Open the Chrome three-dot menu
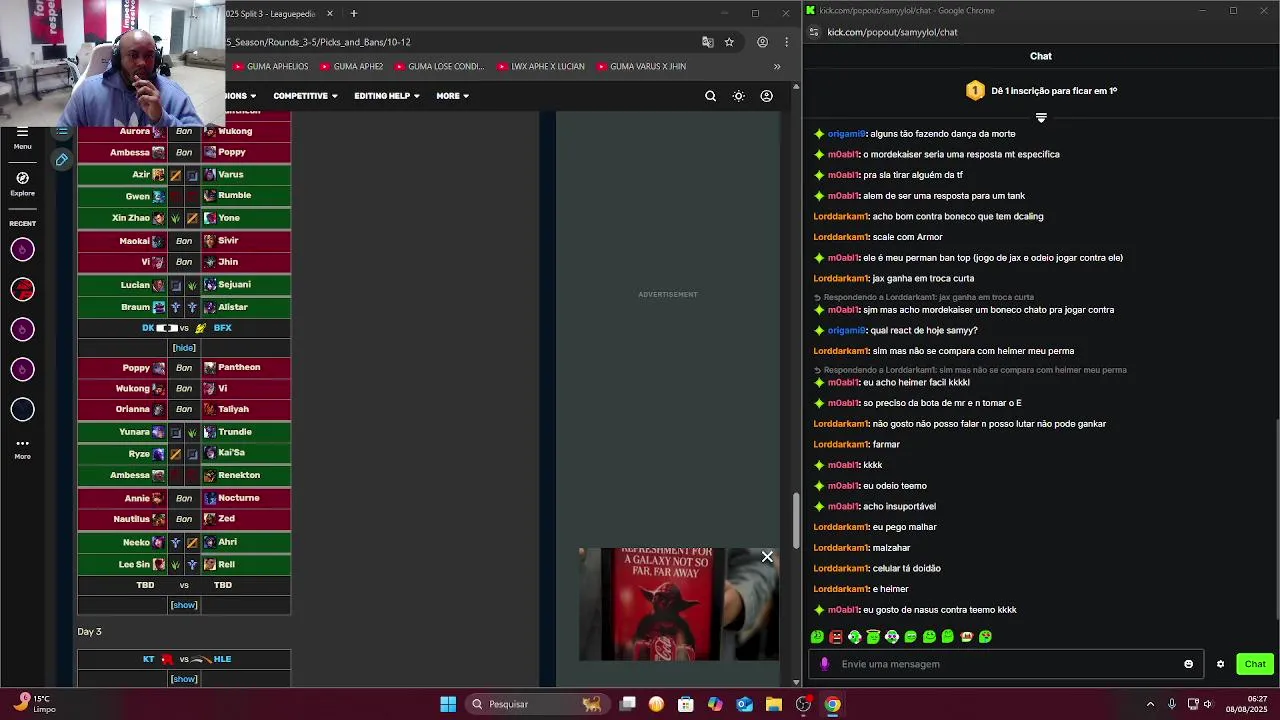This screenshot has height=720, width=1280. pyautogui.click(x=787, y=42)
